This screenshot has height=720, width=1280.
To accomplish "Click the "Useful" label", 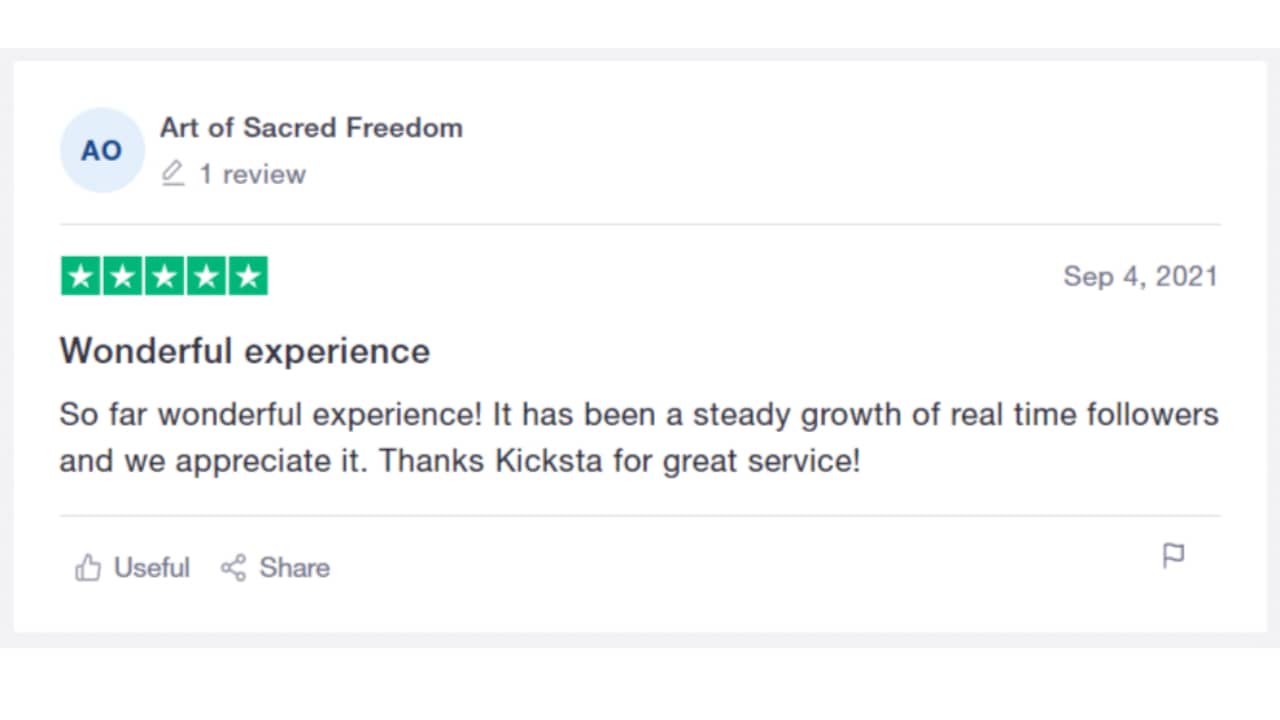I will pos(152,568).
